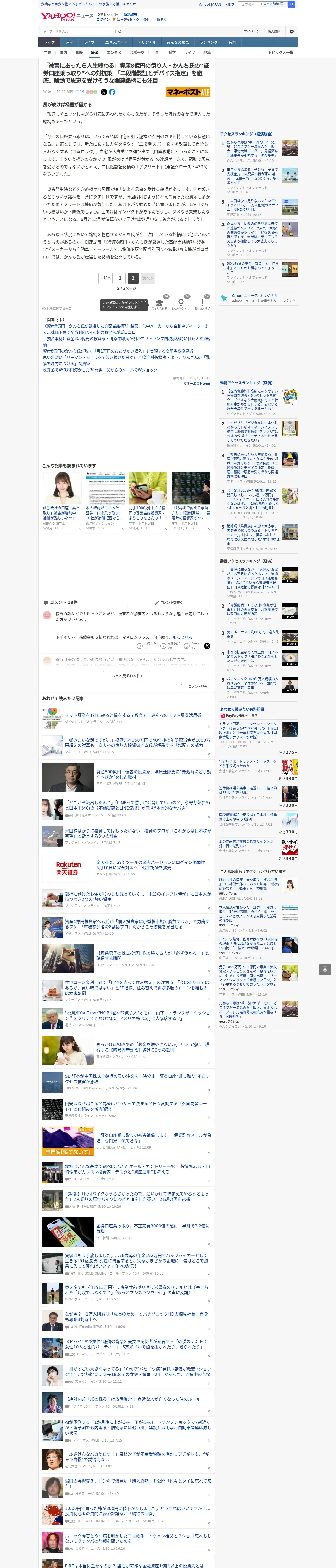Click the ログイン link in header

pos(103,20)
